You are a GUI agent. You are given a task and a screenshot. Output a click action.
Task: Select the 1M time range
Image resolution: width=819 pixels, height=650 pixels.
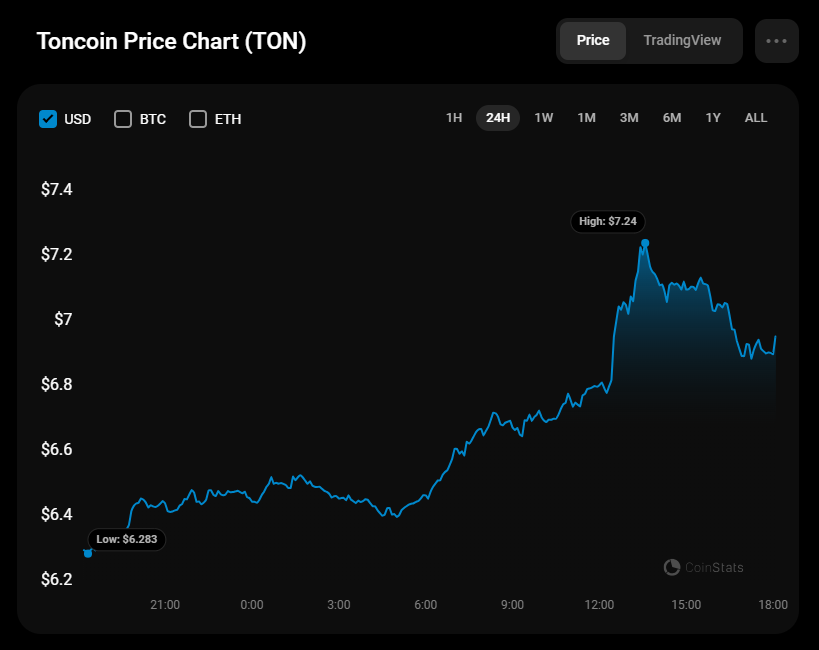click(x=586, y=118)
